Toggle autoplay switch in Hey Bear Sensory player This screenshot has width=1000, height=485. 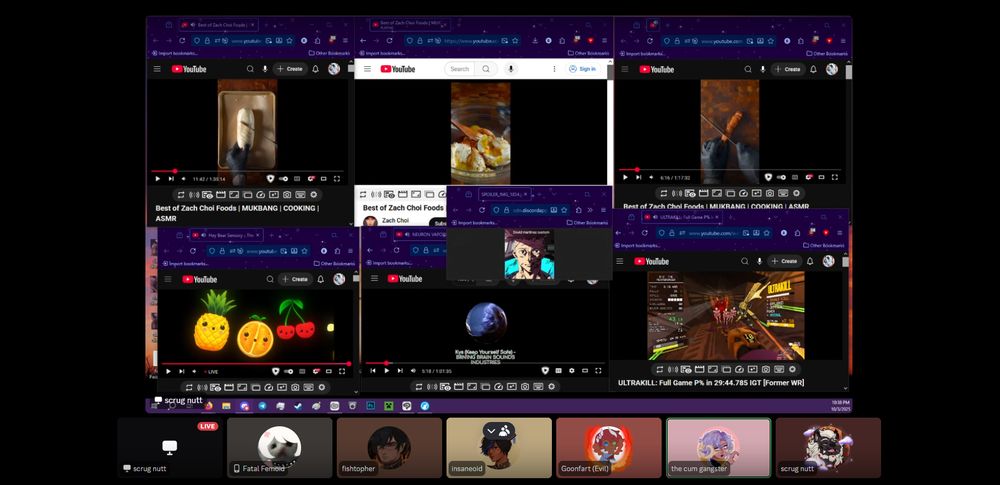tap(289, 371)
